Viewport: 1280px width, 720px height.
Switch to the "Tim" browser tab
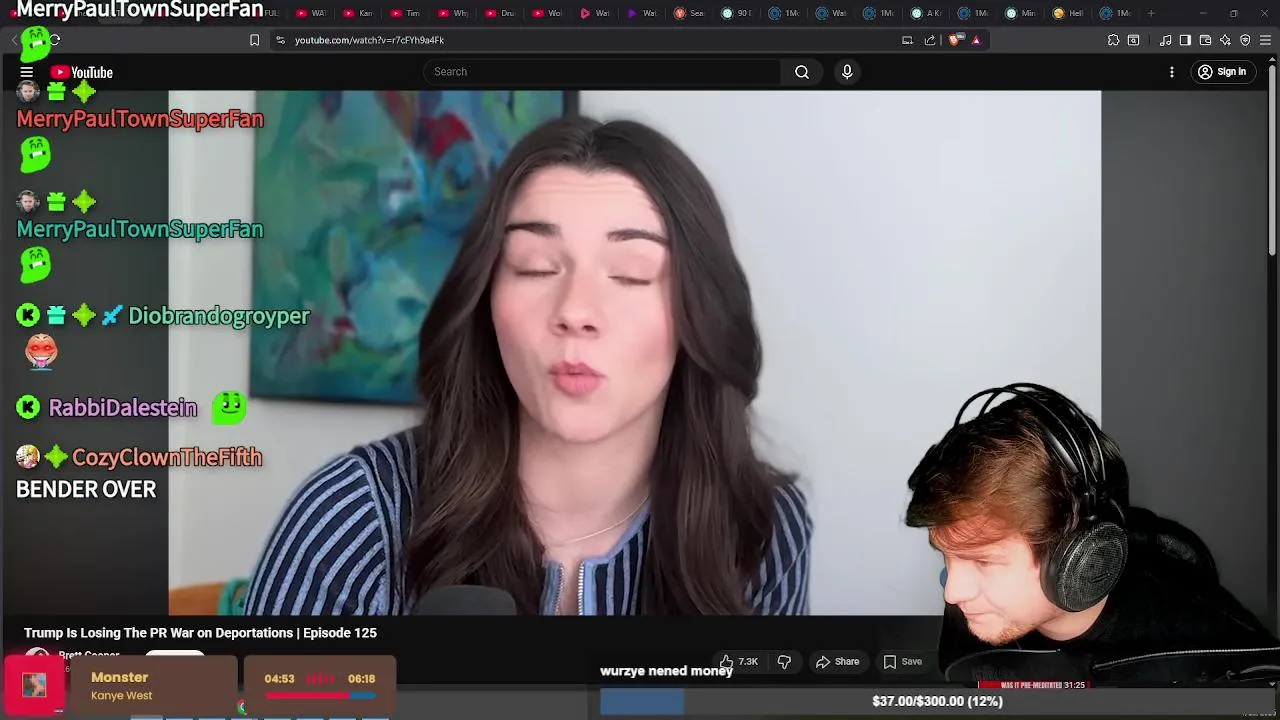pyautogui.click(x=404, y=13)
